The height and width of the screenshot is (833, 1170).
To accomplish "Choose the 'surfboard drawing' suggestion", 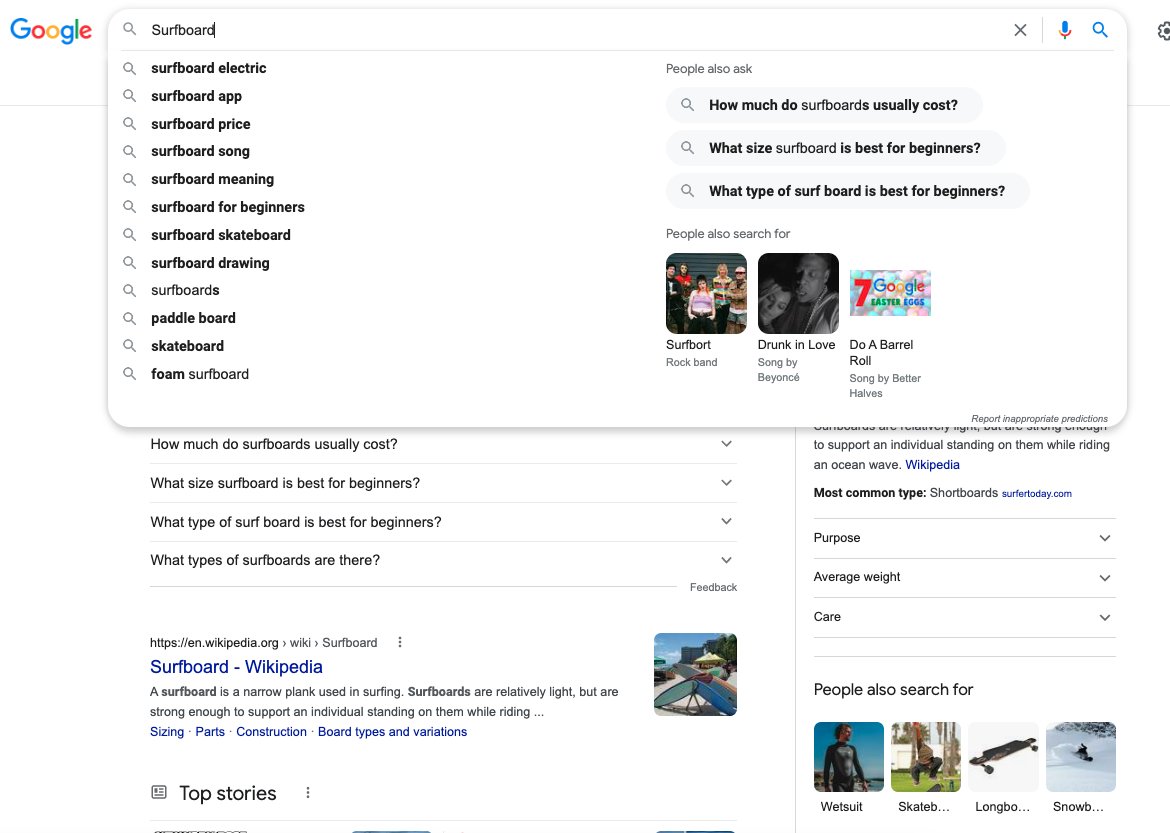I will [x=210, y=263].
